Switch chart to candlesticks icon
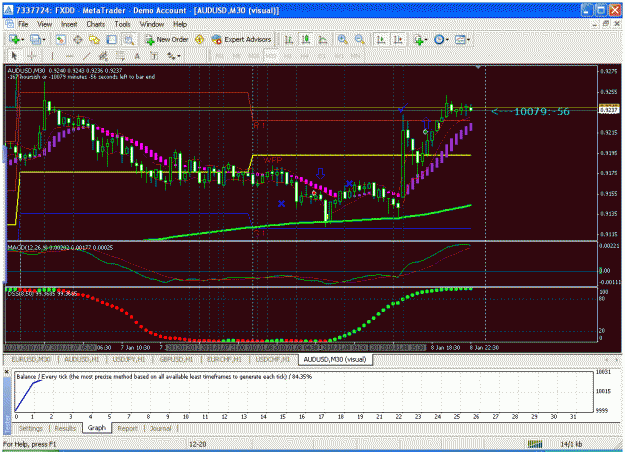This screenshot has width=625, height=452. (306, 39)
